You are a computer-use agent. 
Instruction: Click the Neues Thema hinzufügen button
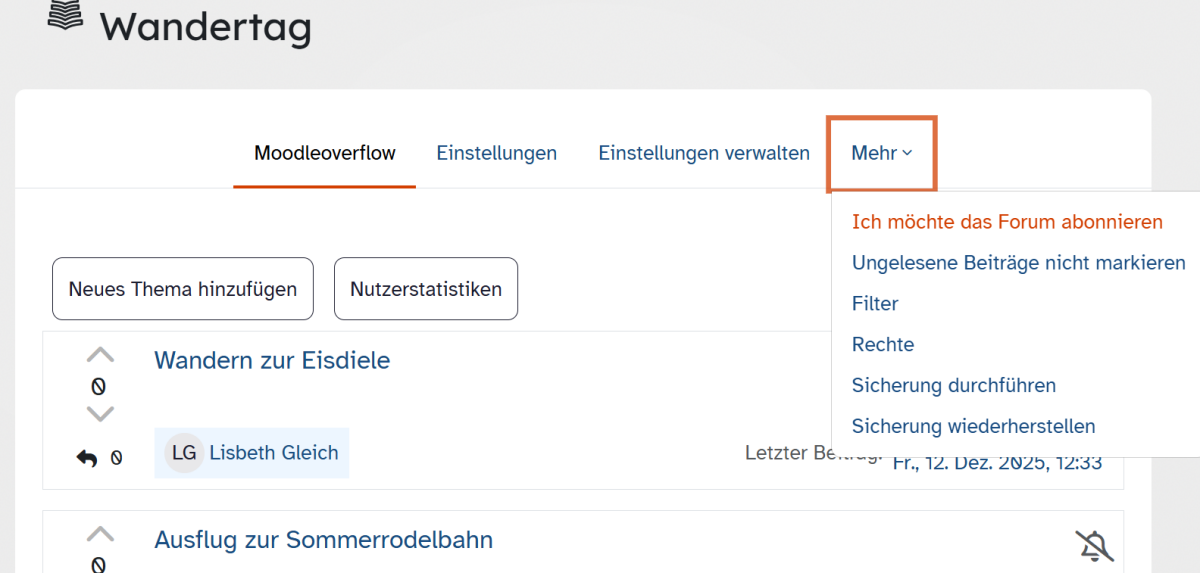[183, 289]
